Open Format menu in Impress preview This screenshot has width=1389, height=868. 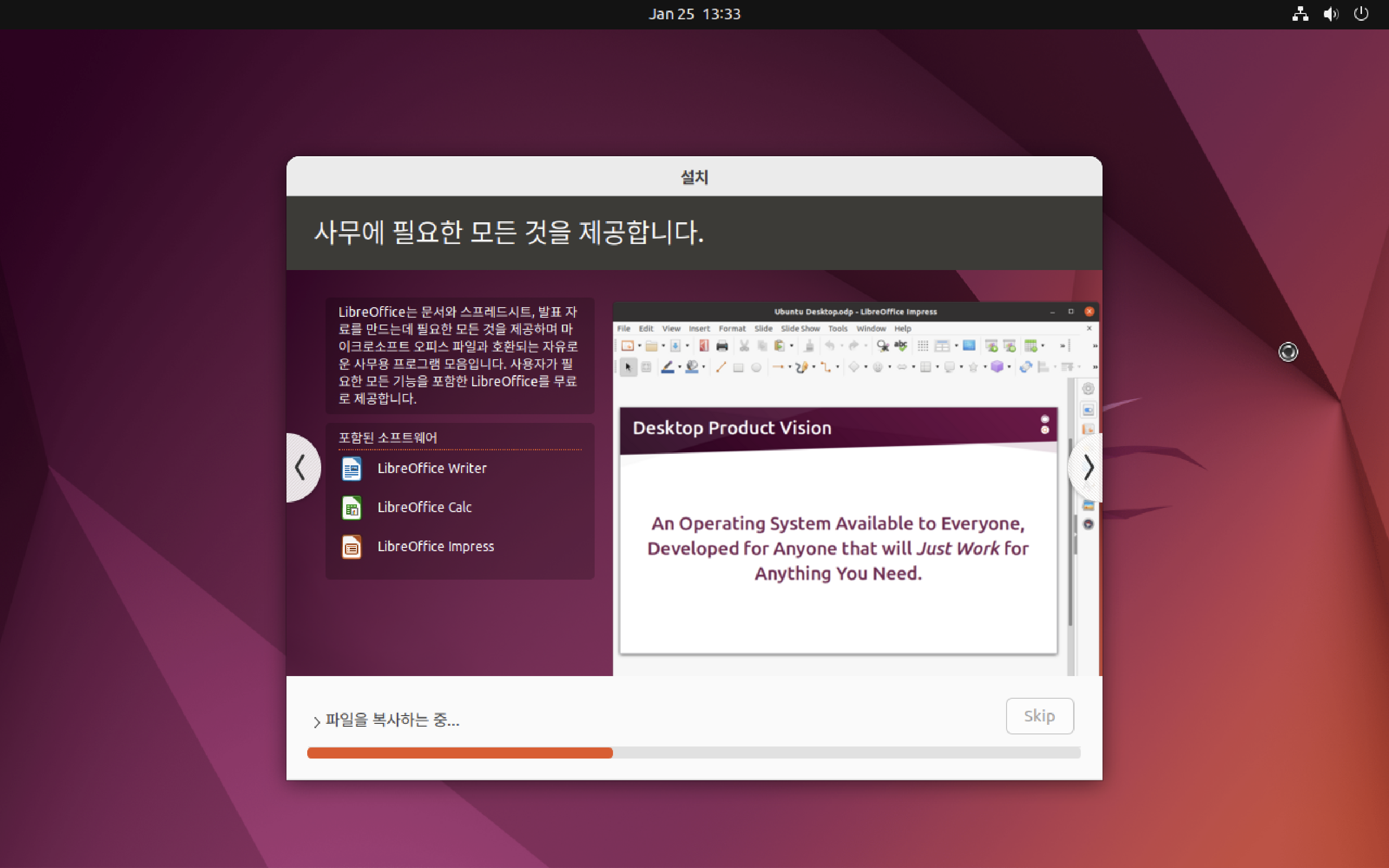(x=732, y=328)
